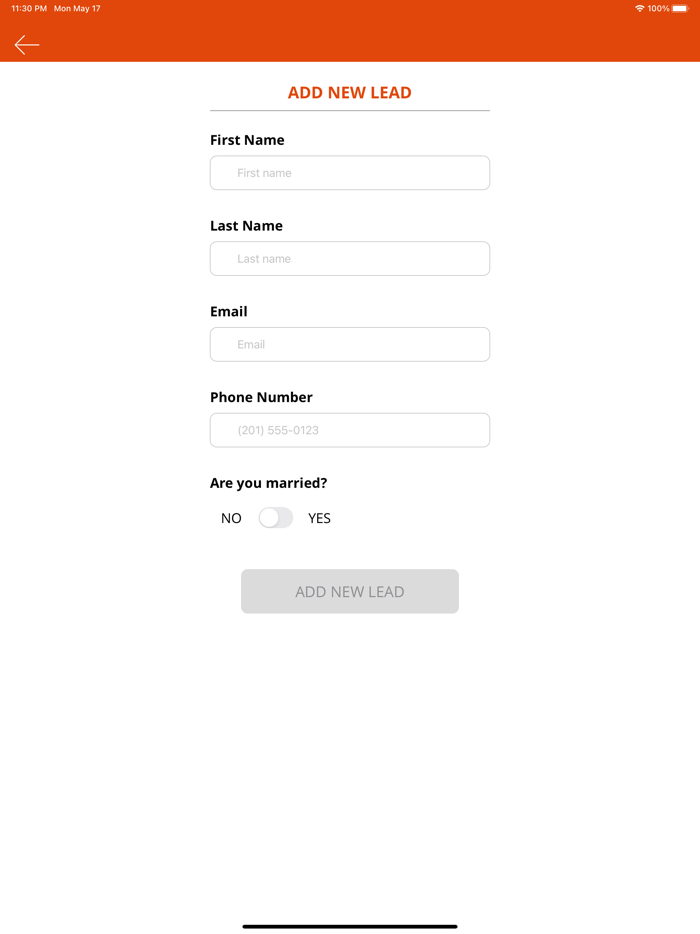700x934 pixels.
Task: Click the back arrow in the header
Action: click(x=26, y=44)
